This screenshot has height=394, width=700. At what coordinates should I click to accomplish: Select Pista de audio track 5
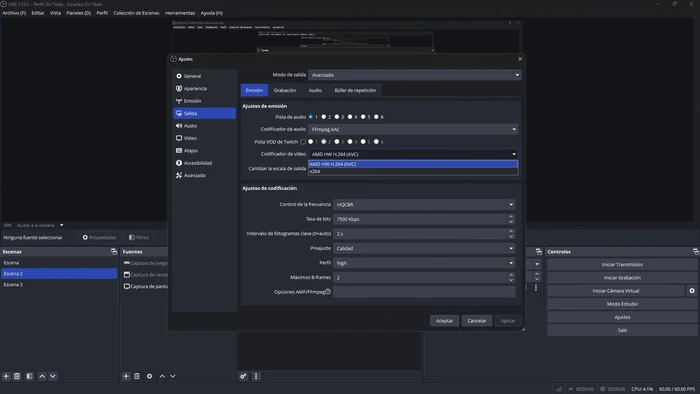point(363,117)
